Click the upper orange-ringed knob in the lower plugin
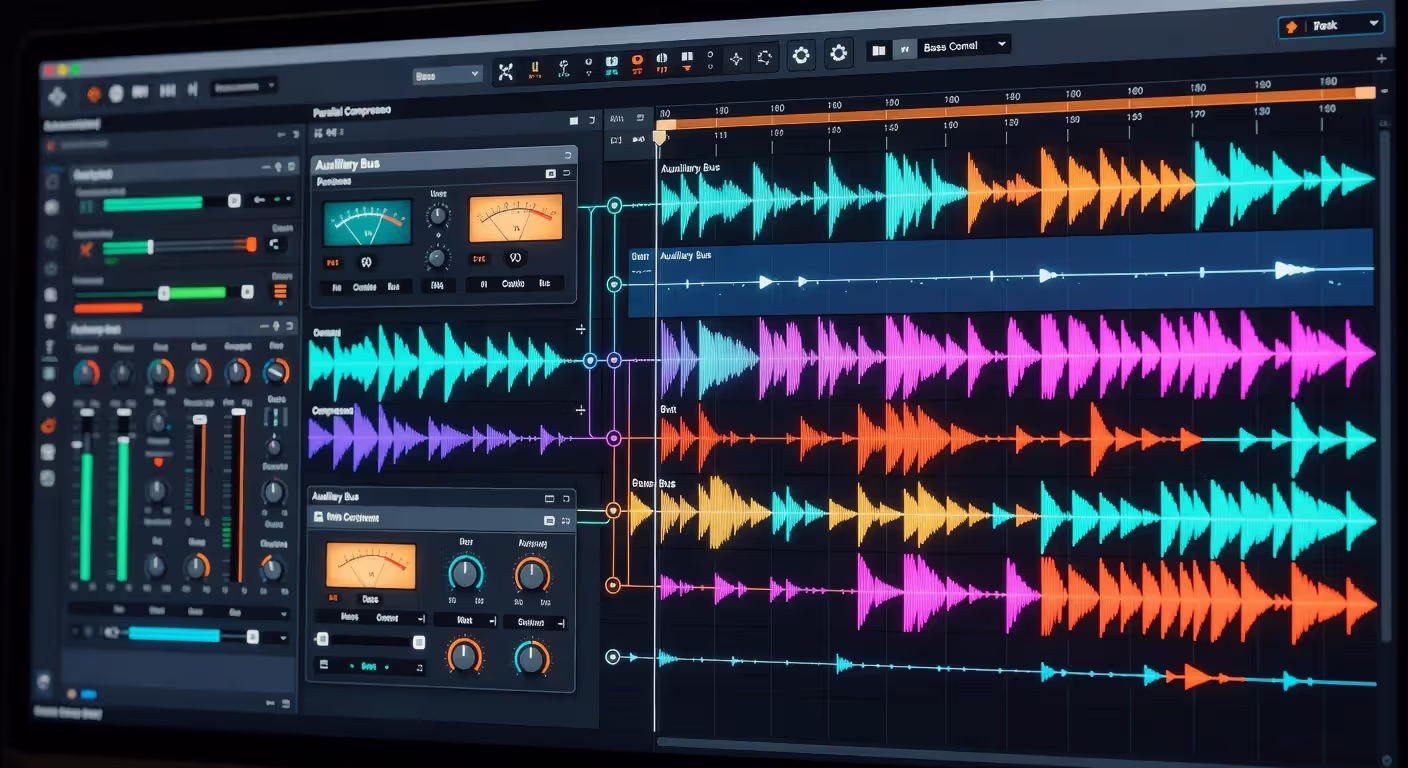 [x=532, y=574]
